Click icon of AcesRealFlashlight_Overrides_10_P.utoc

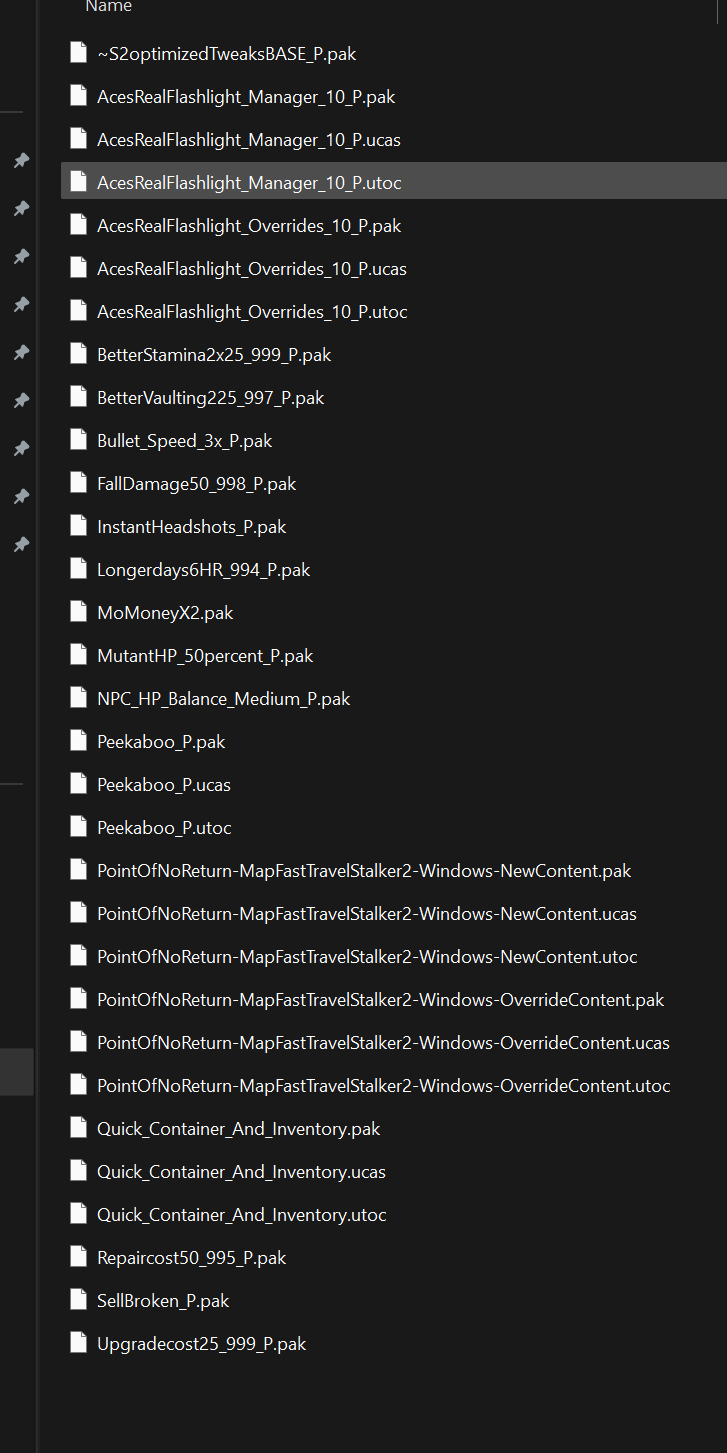tap(79, 311)
